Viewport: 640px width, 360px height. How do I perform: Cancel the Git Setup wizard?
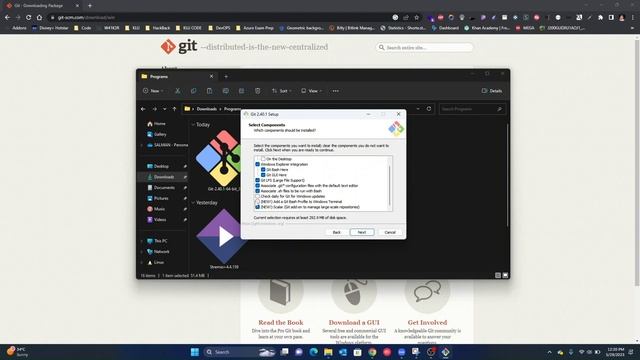(390, 232)
